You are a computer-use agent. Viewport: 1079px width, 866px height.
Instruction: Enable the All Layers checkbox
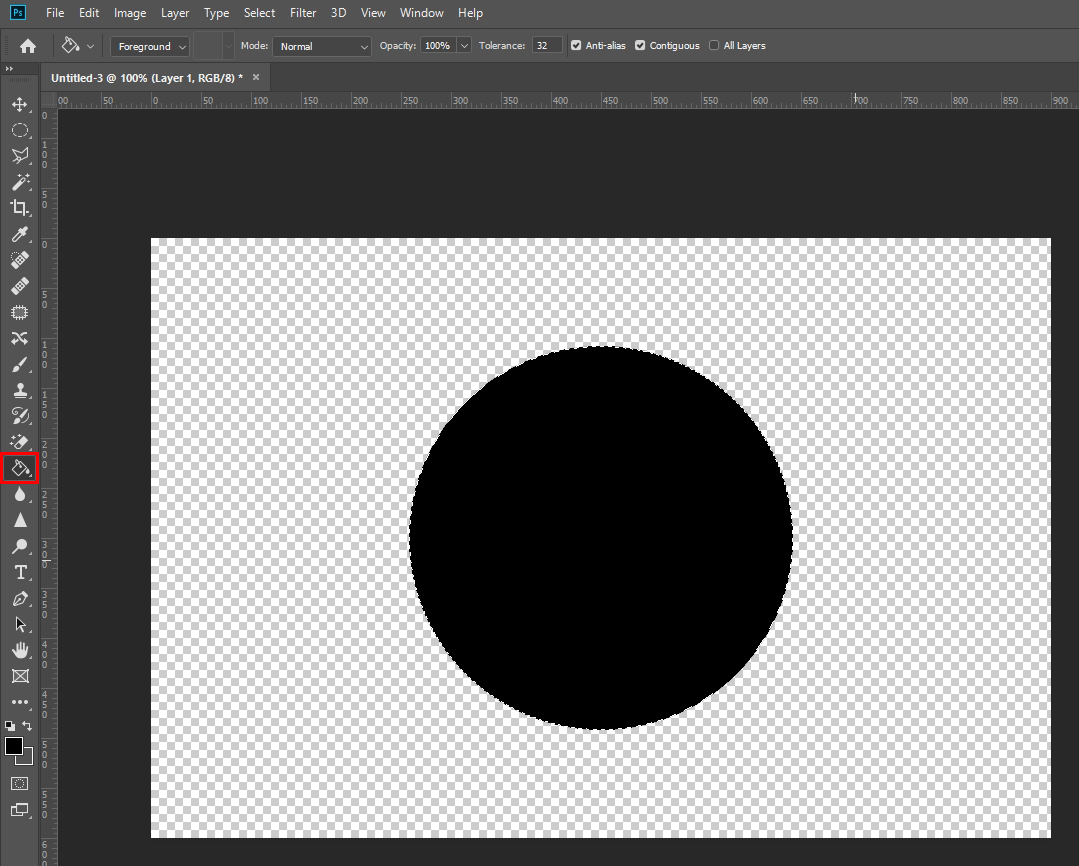[x=714, y=46]
